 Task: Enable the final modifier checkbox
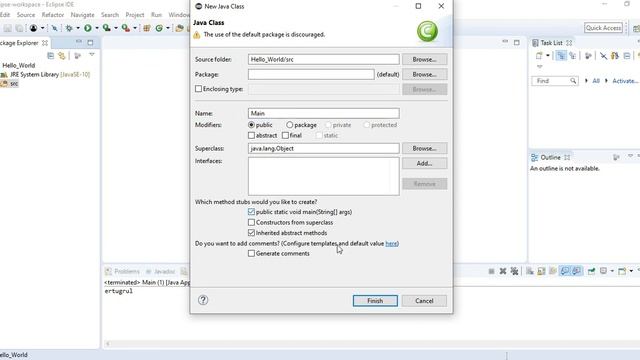pyautogui.click(x=285, y=135)
